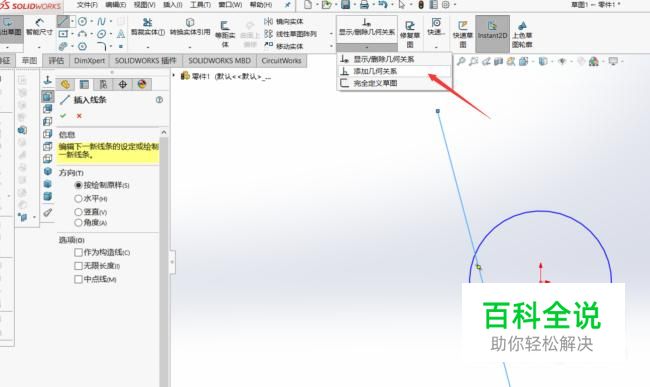Screen dimensions: 650x387
Task: Switch to the DimXpert tab
Action: click(x=89, y=60)
